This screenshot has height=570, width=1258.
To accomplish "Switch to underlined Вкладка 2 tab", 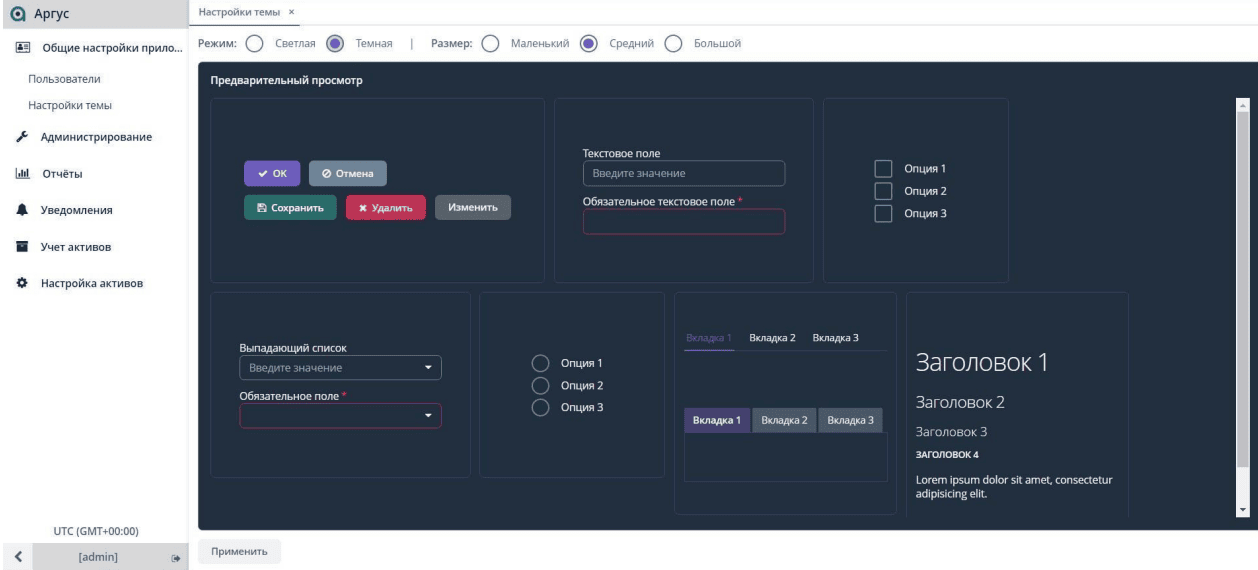I will coord(772,338).
